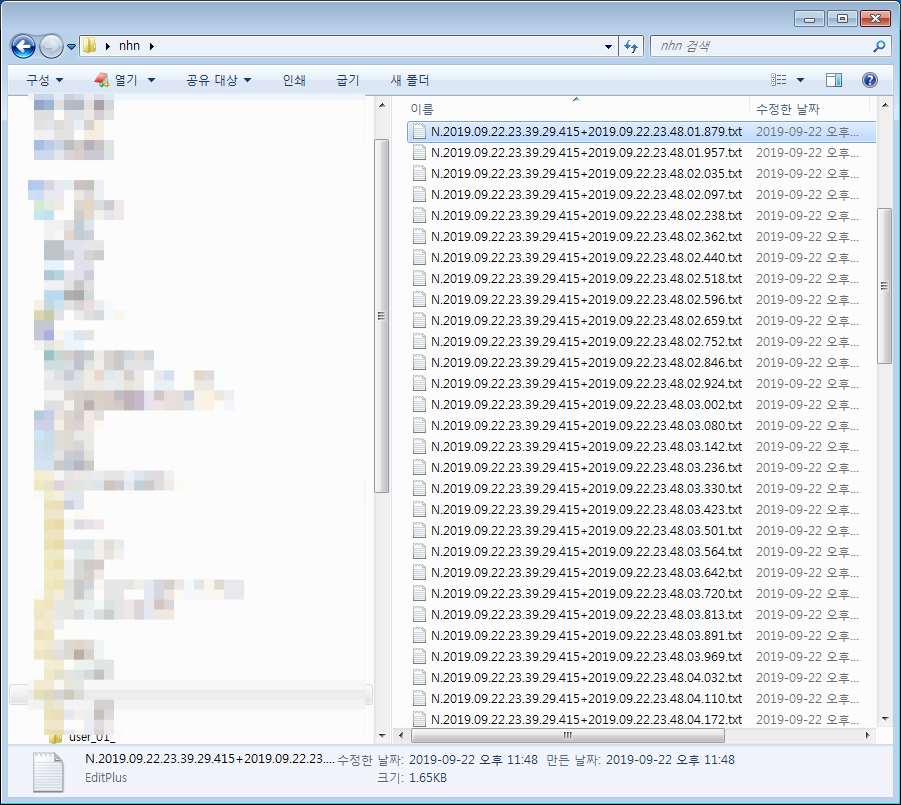Open the 구성 menu
This screenshot has width=901, height=805.
[x=44, y=80]
